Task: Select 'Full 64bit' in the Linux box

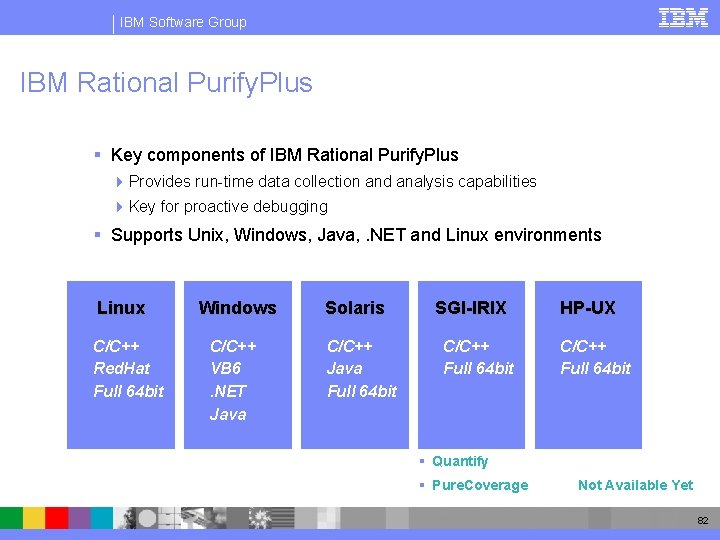Action: point(129,391)
